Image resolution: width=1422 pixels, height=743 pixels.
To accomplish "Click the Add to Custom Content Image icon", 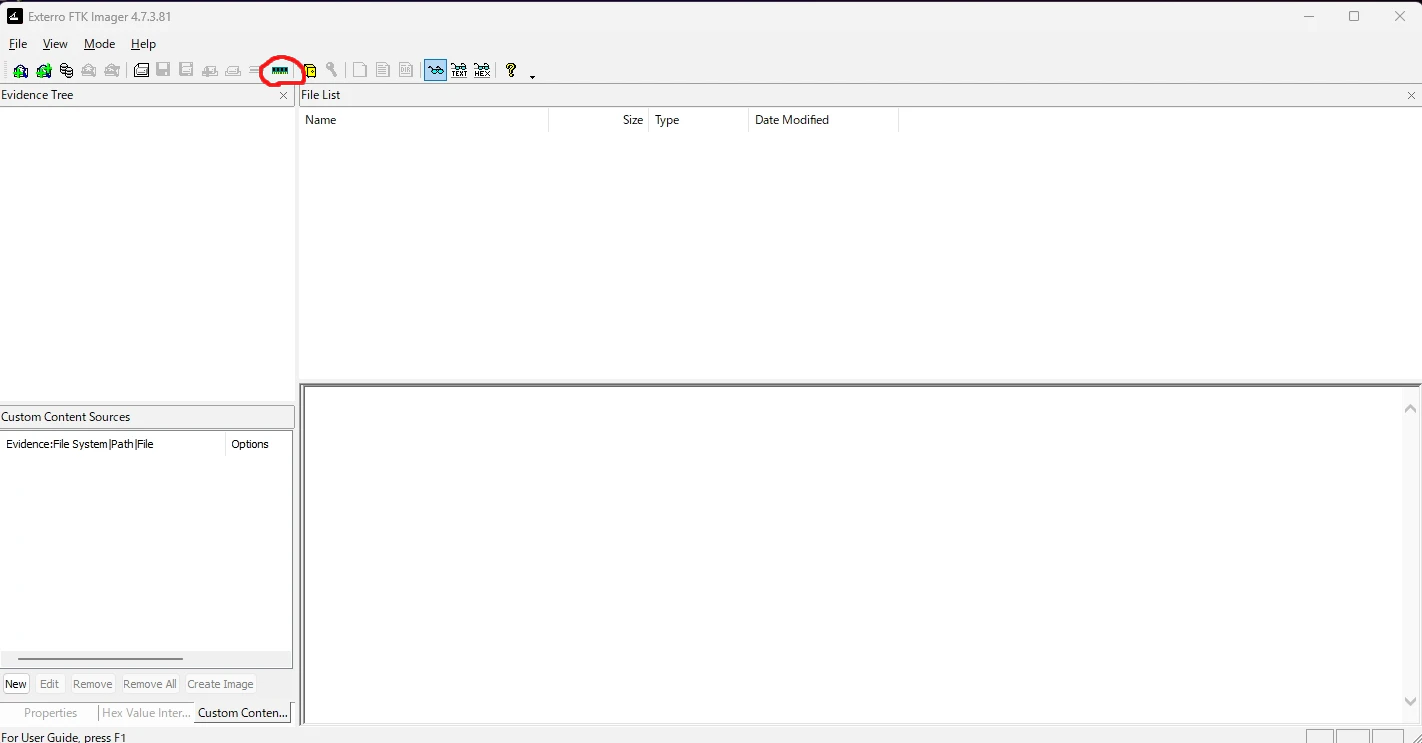I will (x=210, y=70).
